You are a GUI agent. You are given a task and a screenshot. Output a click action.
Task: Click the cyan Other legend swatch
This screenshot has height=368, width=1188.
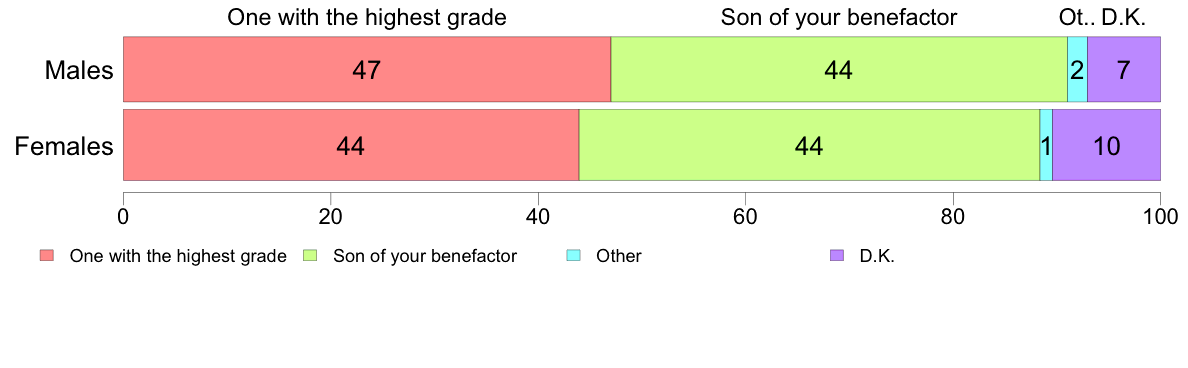573,256
